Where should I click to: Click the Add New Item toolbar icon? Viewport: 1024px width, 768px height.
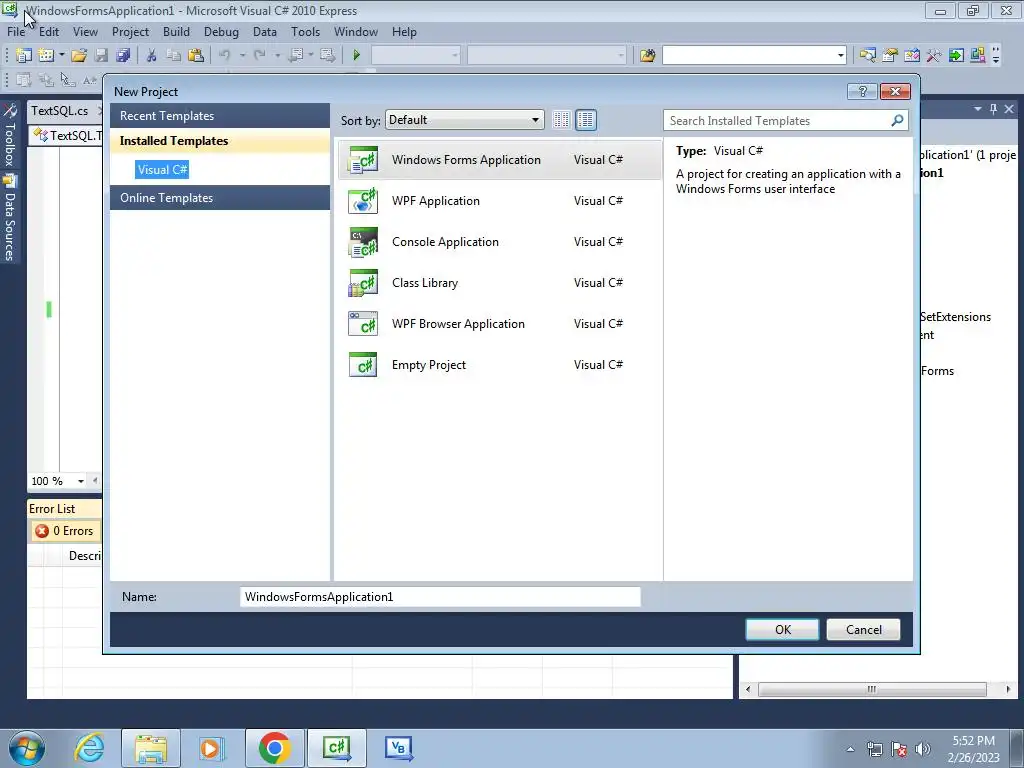point(46,56)
